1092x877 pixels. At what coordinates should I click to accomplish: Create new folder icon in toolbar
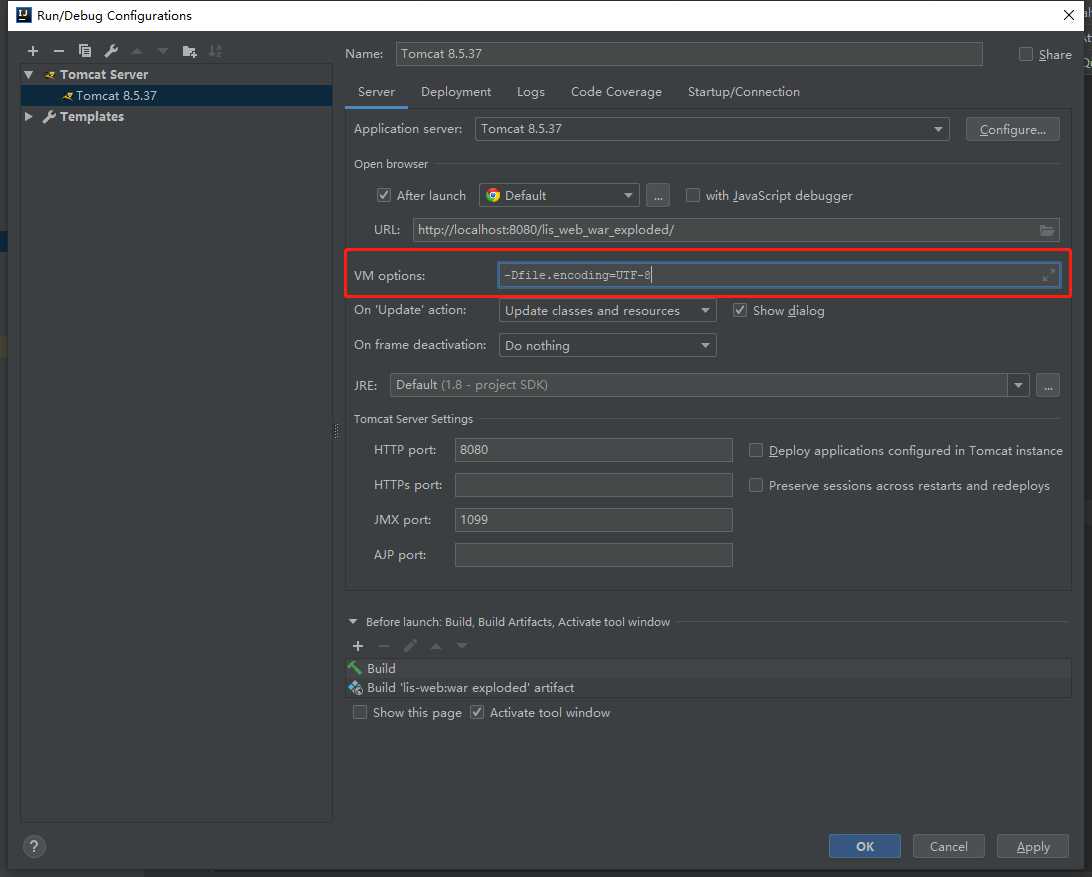[189, 51]
